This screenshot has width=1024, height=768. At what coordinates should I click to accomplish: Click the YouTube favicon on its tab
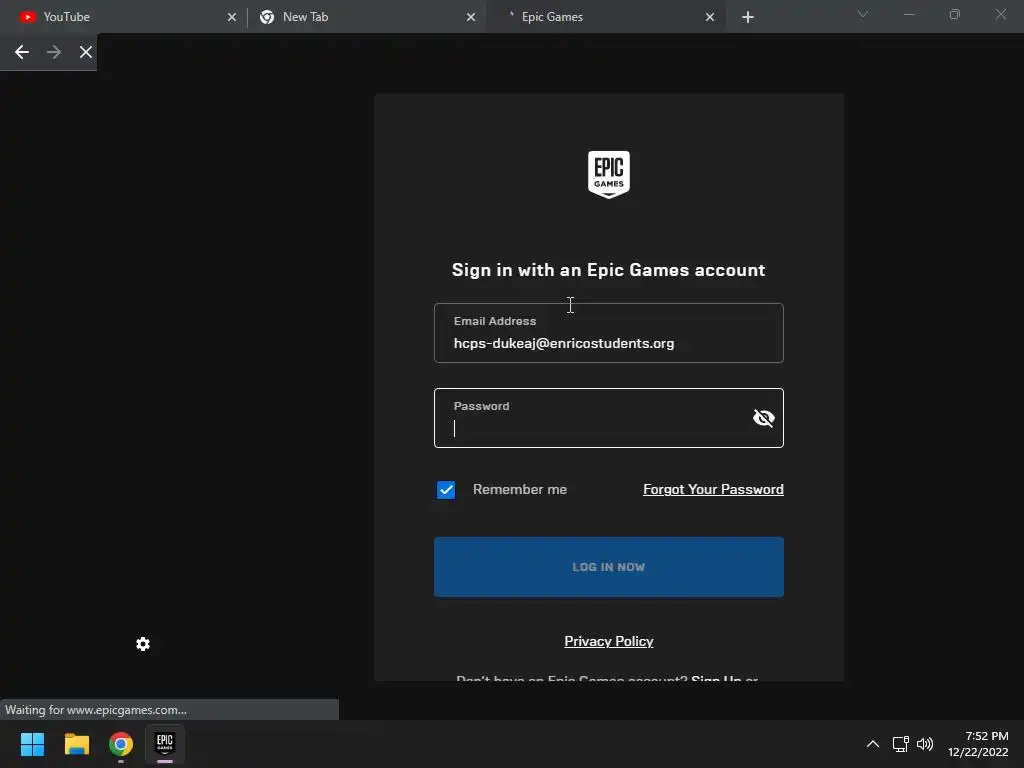(x=27, y=17)
